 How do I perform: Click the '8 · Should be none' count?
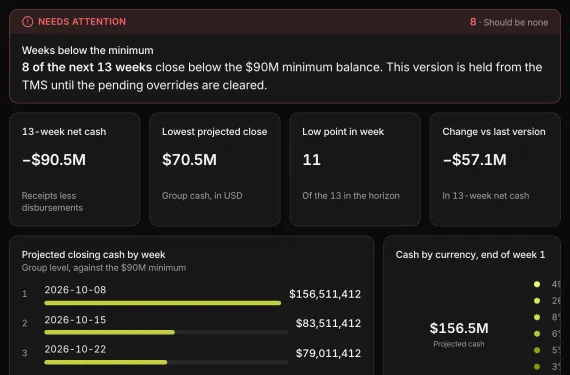point(509,22)
